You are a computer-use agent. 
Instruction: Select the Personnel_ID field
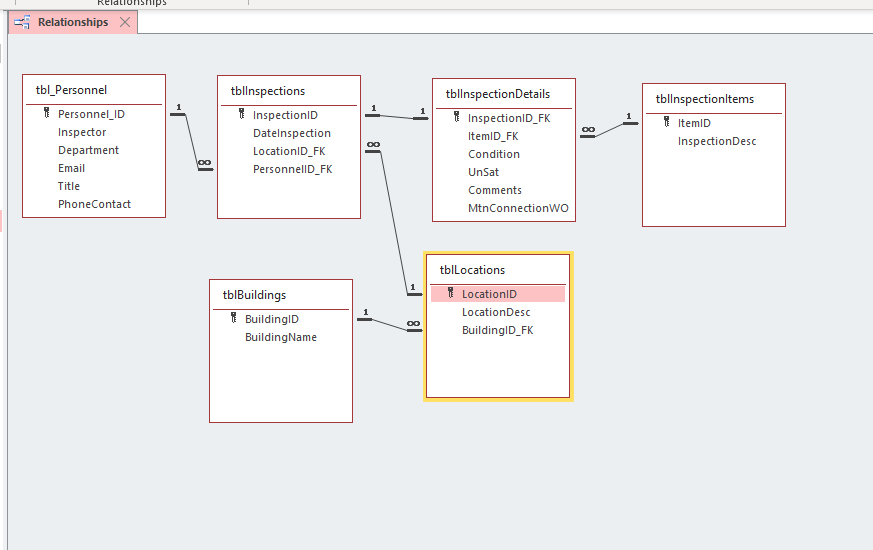[x=91, y=114]
